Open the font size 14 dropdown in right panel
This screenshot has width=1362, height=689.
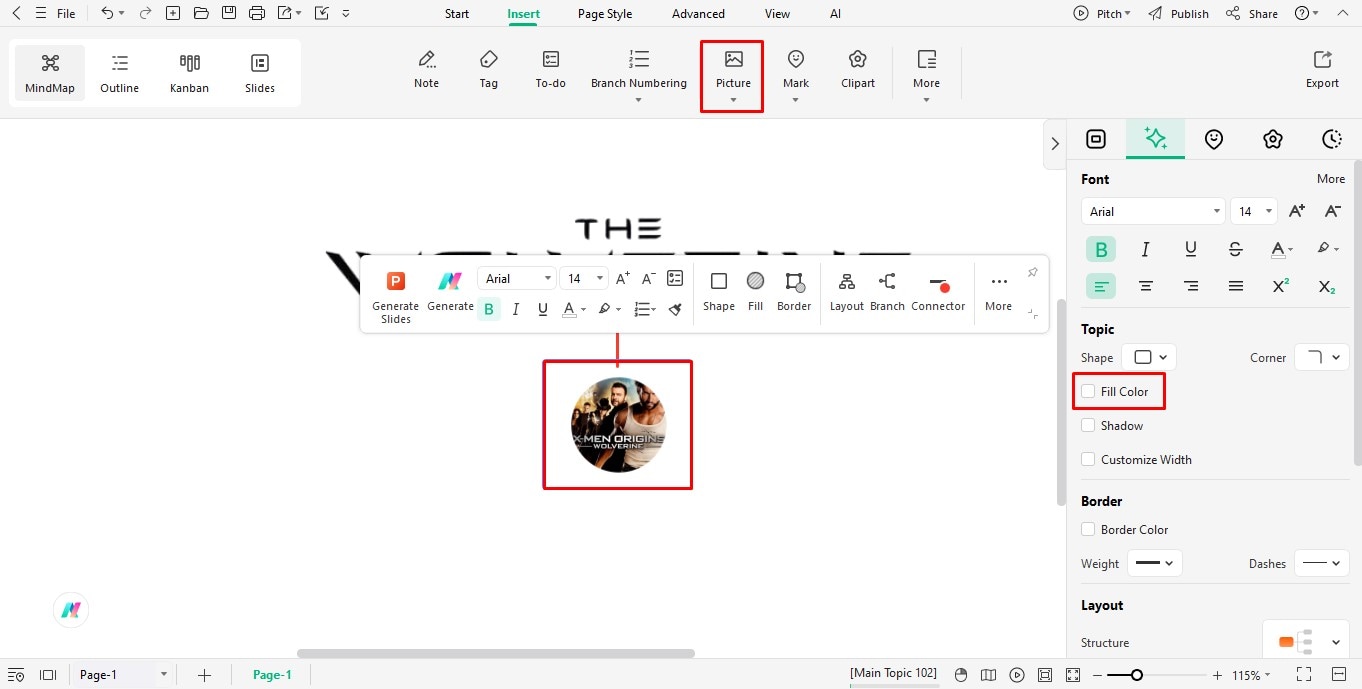1254,211
